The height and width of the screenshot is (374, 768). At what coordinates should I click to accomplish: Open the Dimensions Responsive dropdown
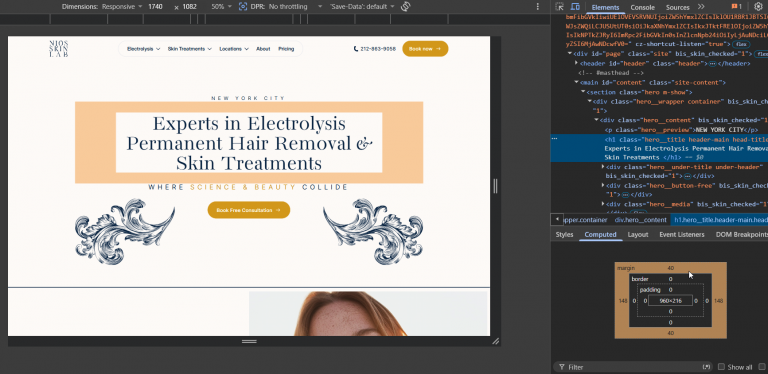click(x=121, y=7)
